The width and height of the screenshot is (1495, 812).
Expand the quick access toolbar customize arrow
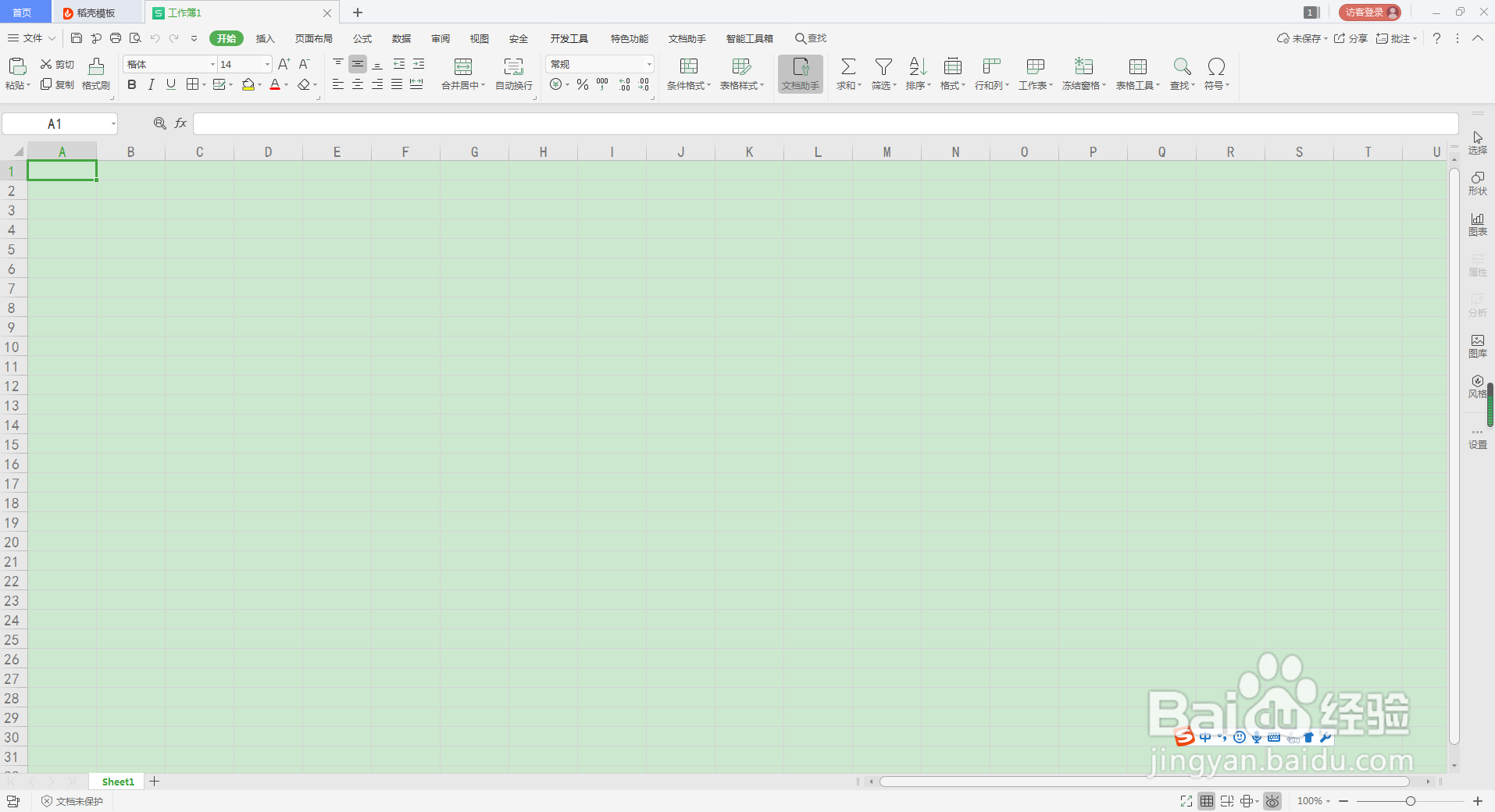(194, 37)
